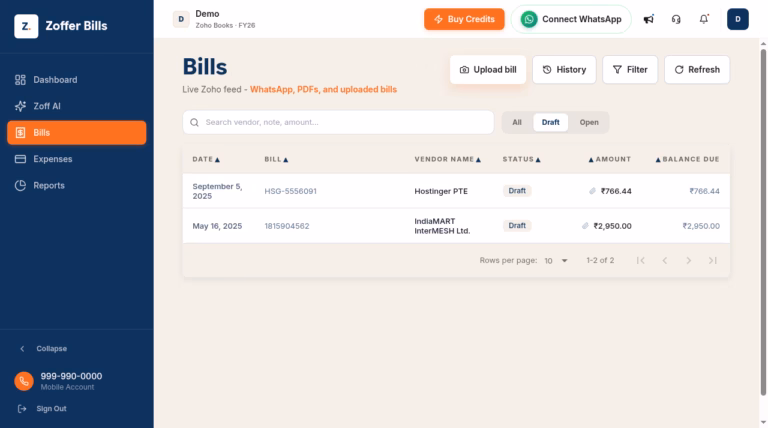The height and width of the screenshot is (428, 768).
Task: Open attachment icon beside ₹766.44
Action: point(592,191)
